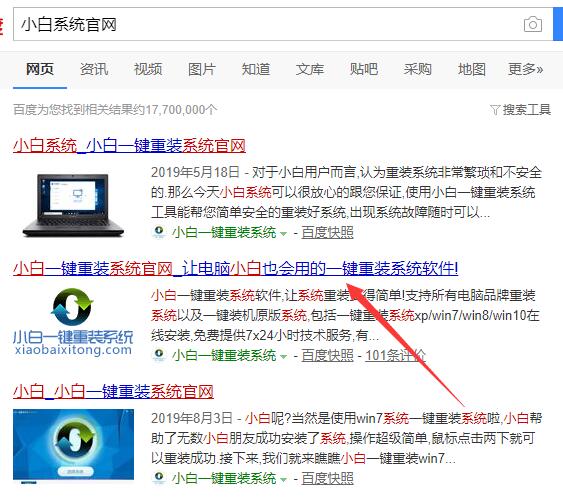Click site favicon in the third result
Screen dimensions: 563x502
pyautogui.click(x=158, y=477)
